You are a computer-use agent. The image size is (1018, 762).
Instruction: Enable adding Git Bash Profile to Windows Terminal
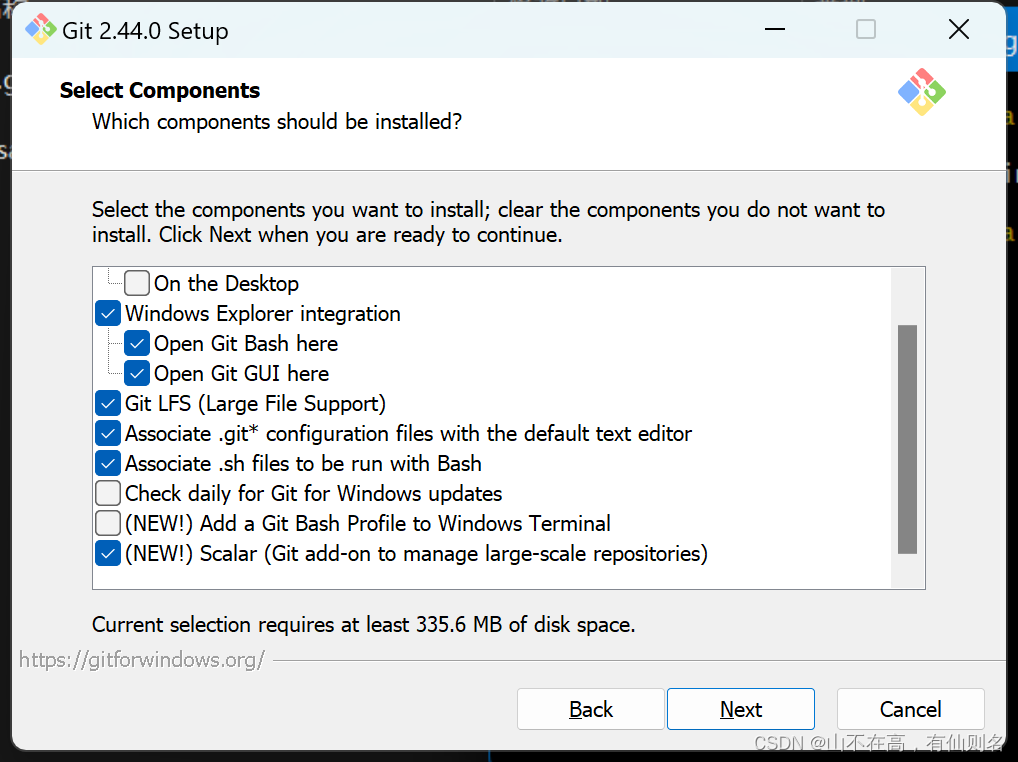pos(107,522)
